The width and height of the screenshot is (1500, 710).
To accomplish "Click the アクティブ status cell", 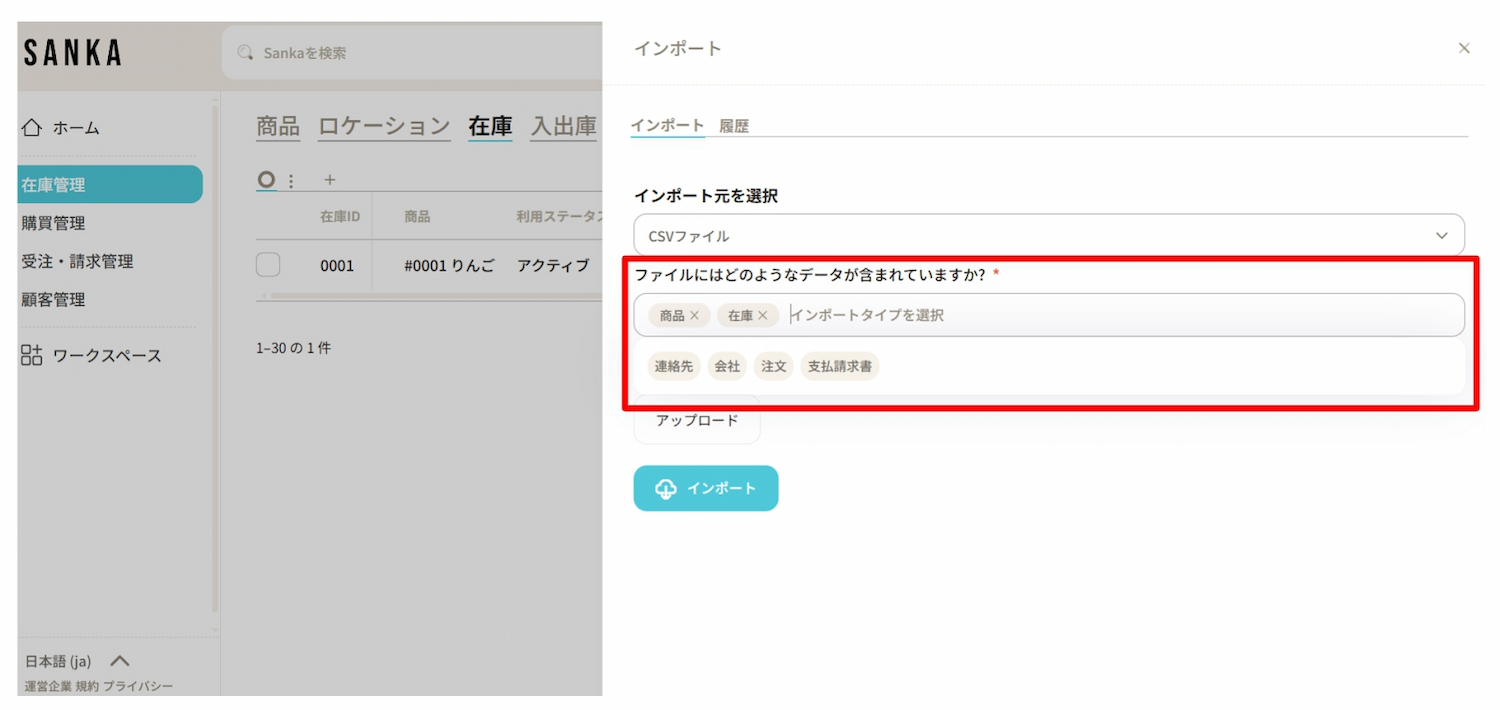I will (553, 266).
